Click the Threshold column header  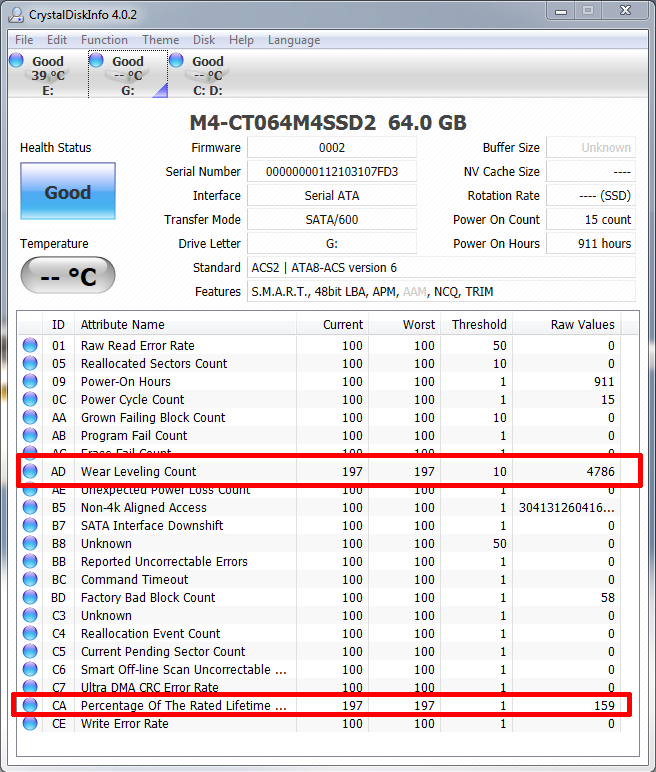[476, 325]
